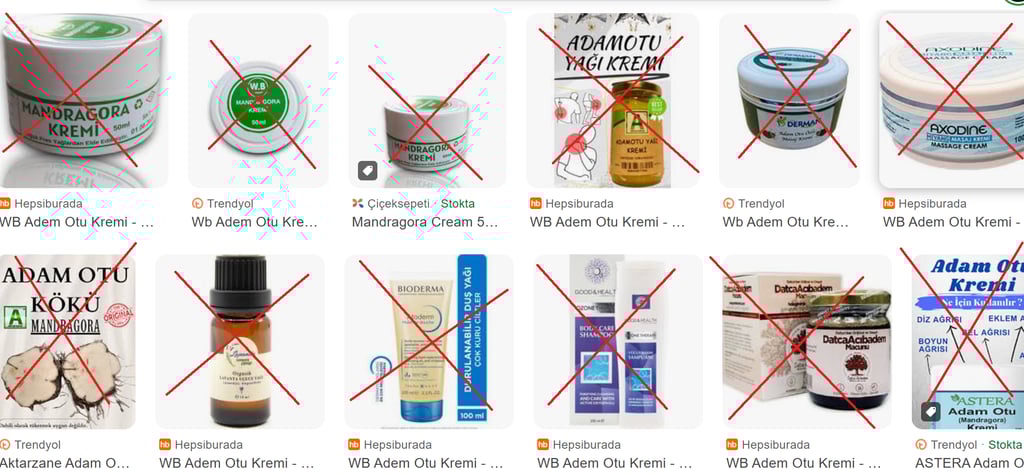
Task: Select the Good&Health Body Care Shampoo image
Action: pyautogui.click(x=618, y=341)
